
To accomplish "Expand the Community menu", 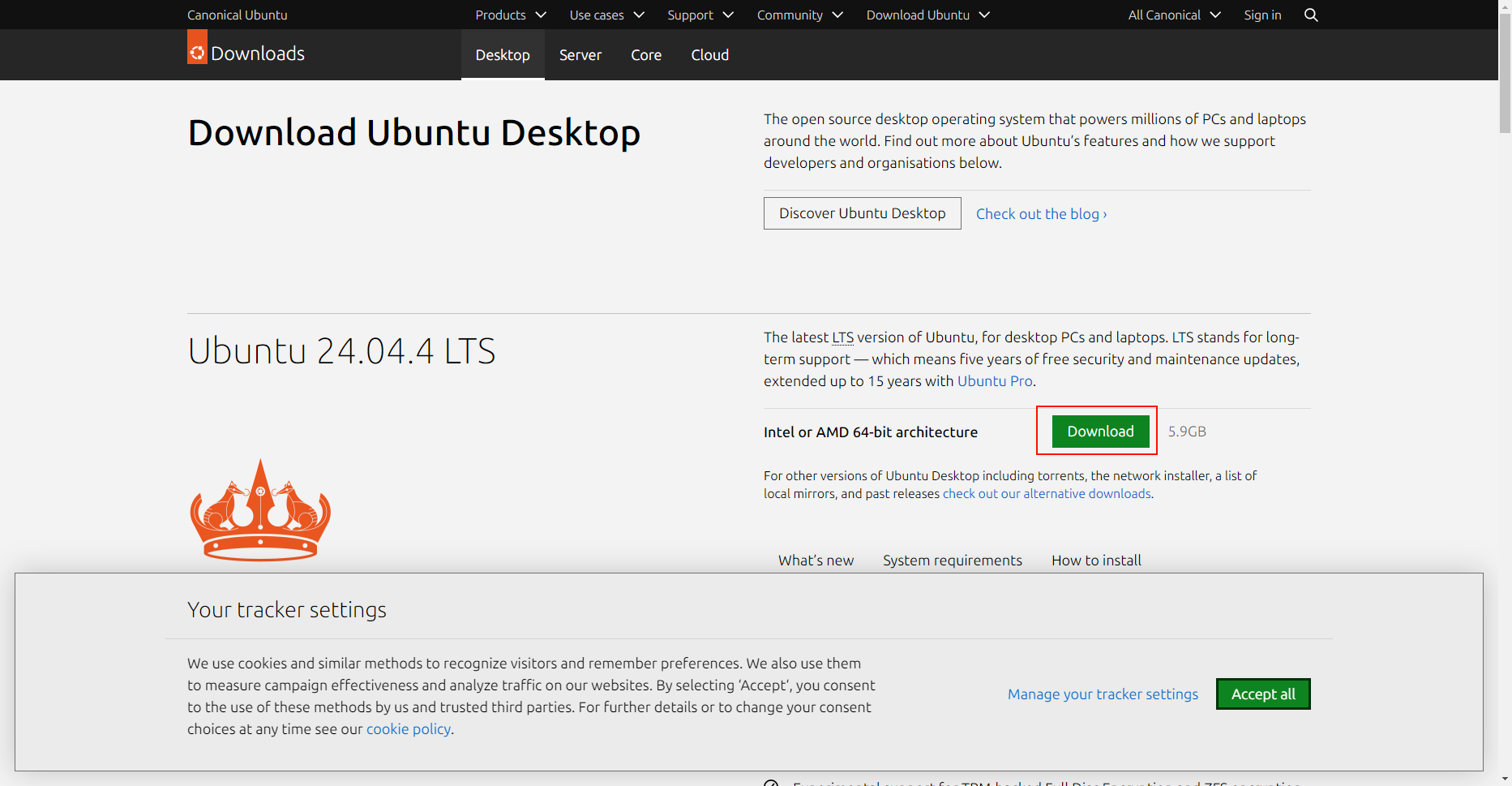I will 800,15.
